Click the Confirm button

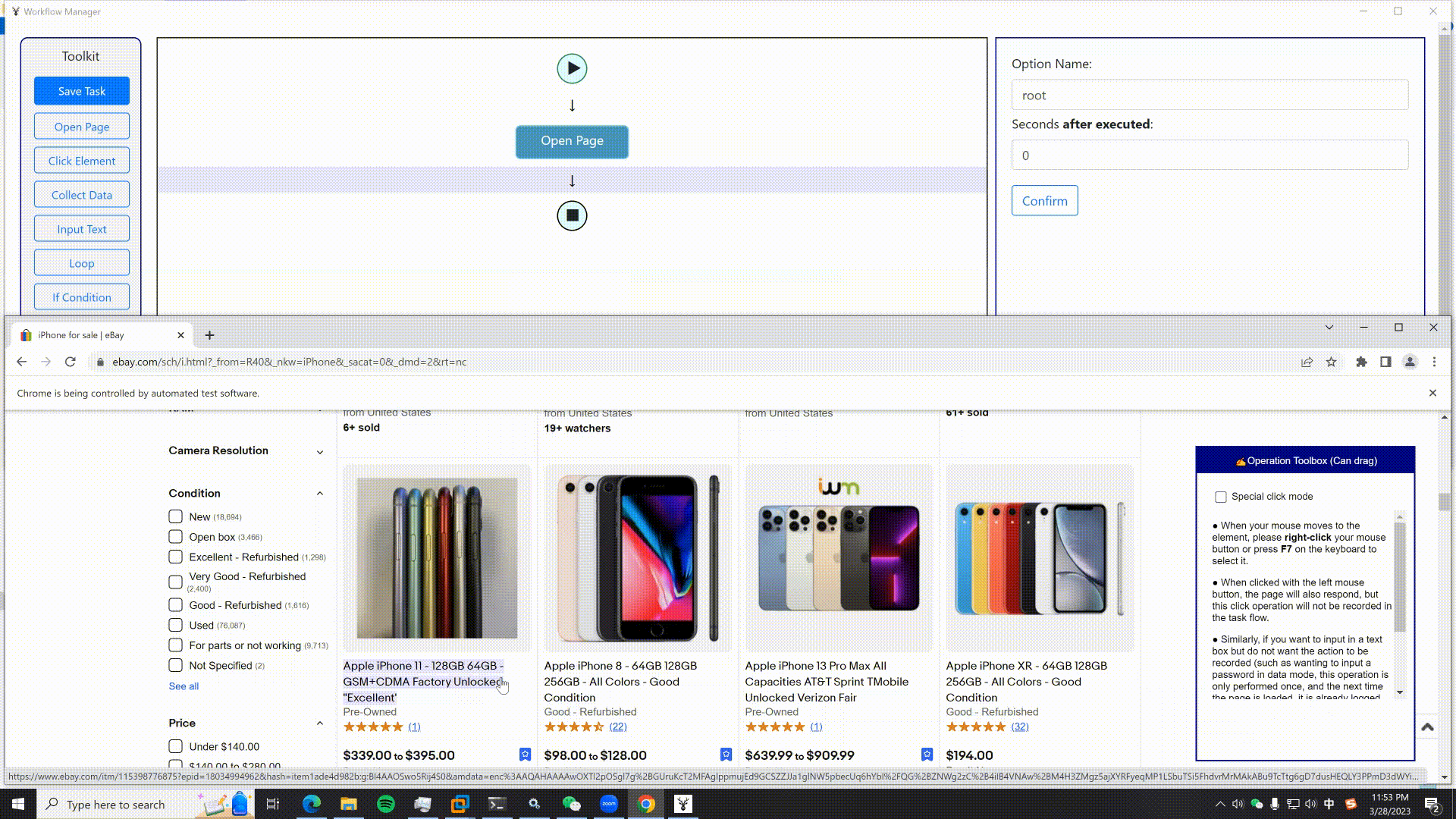tap(1045, 201)
